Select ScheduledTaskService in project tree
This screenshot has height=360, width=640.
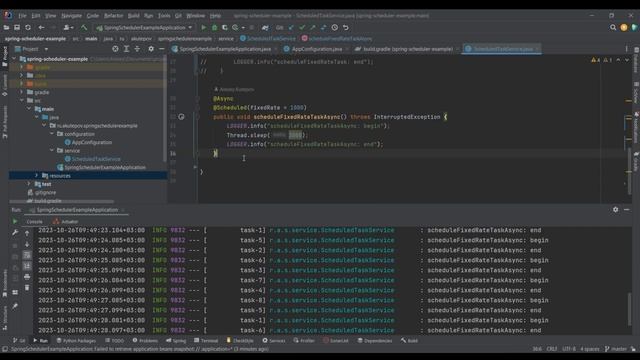[x=92, y=159]
